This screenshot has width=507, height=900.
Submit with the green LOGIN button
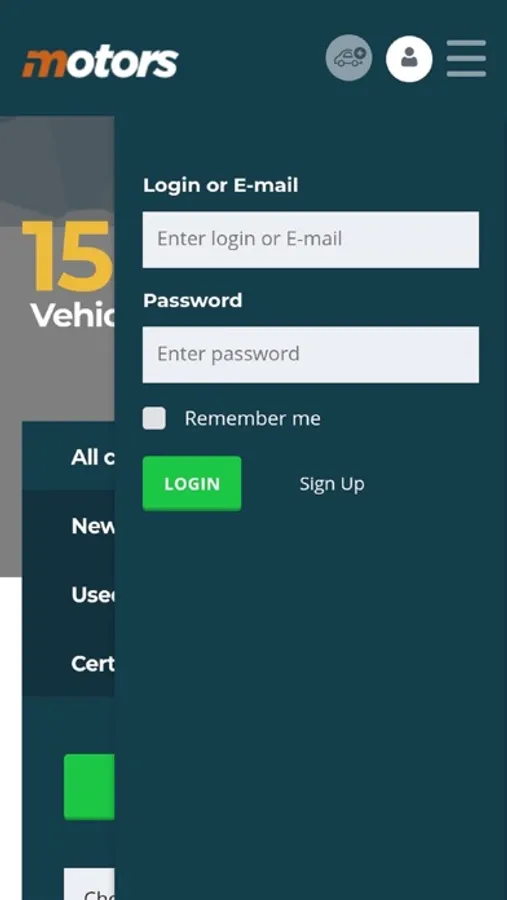click(x=192, y=483)
